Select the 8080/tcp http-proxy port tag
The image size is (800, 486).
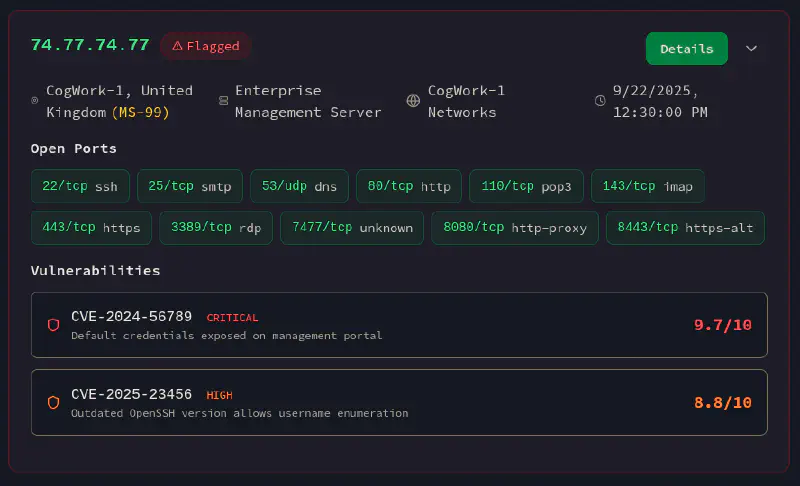point(515,228)
